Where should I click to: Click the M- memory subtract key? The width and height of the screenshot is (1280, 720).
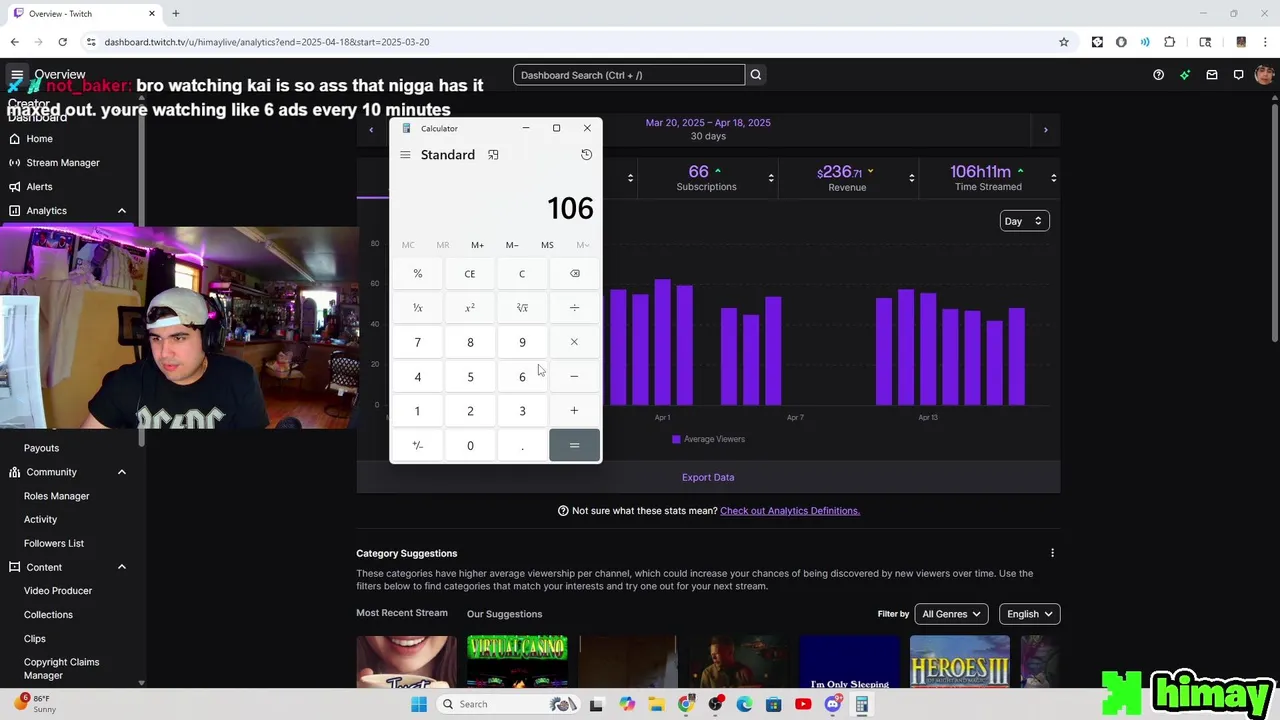pyautogui.click(x=512, y=245)
